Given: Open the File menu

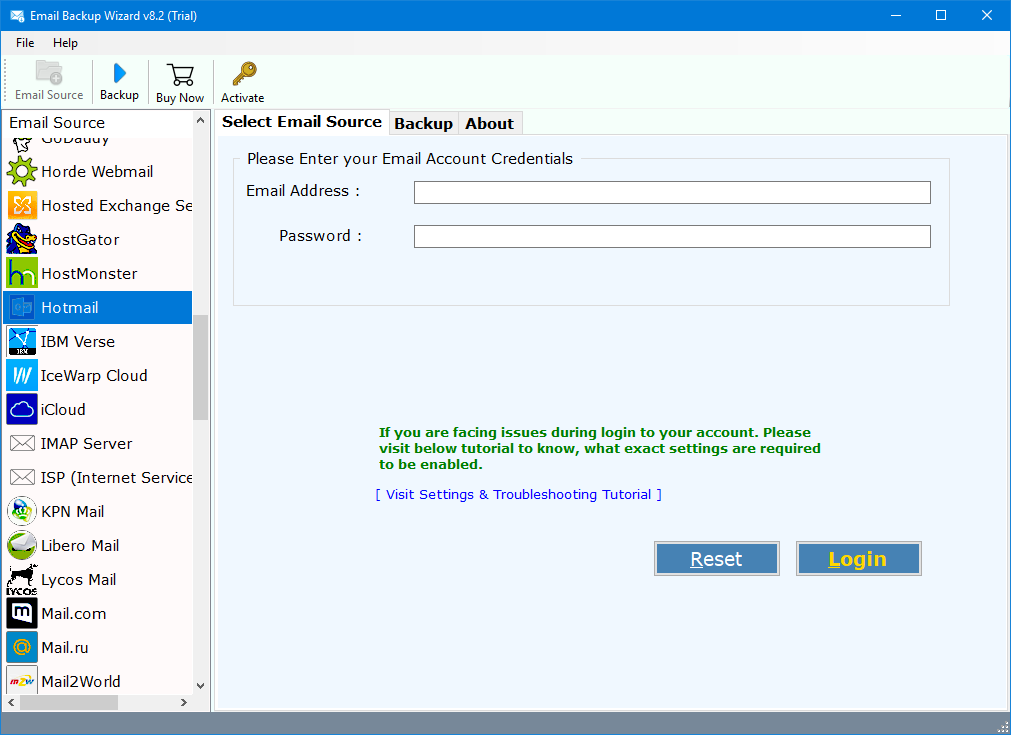Looking at the screenshot, I should [x=24, y=42].
